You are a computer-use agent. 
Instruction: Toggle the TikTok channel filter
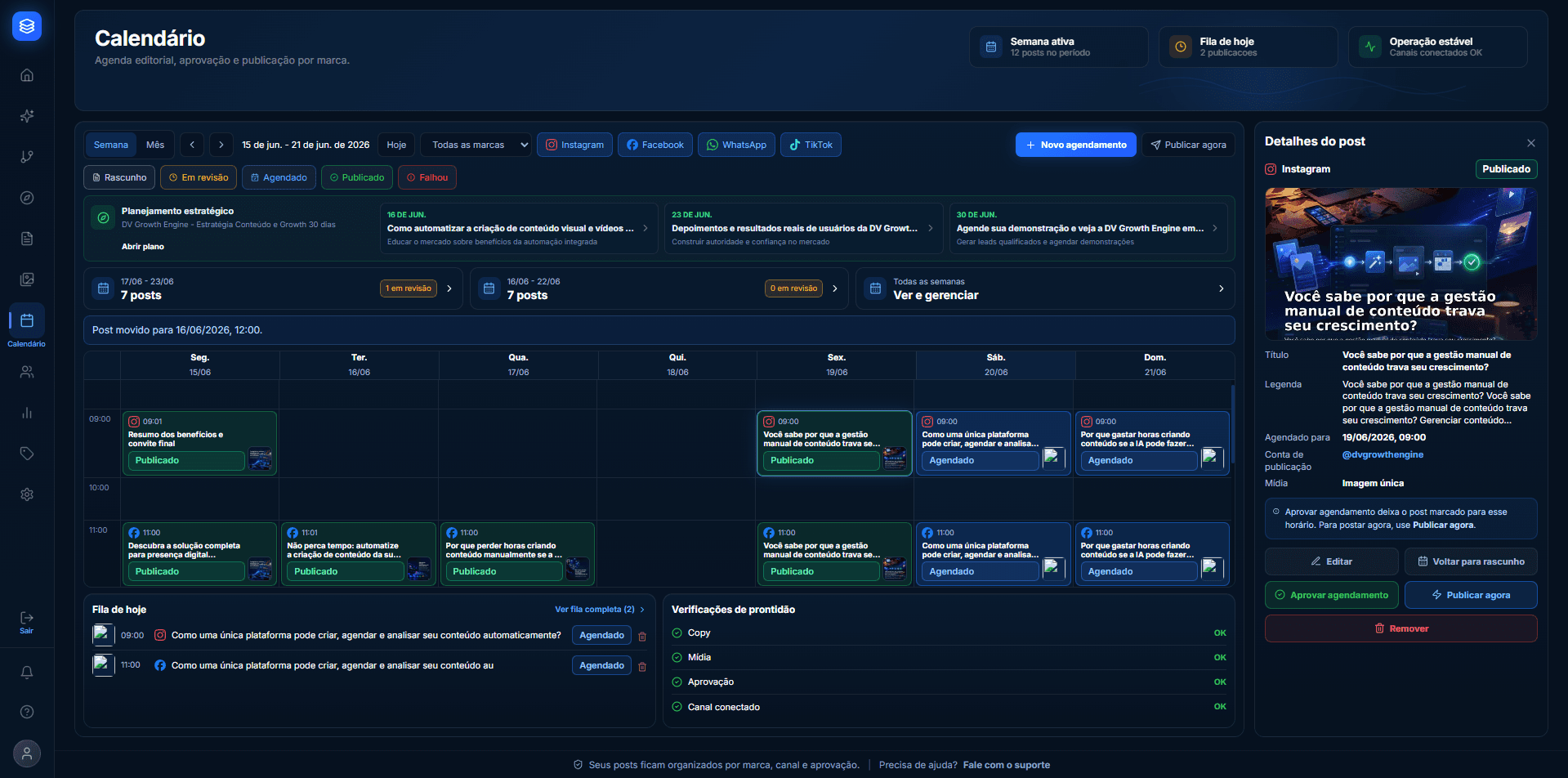[811, 145]
